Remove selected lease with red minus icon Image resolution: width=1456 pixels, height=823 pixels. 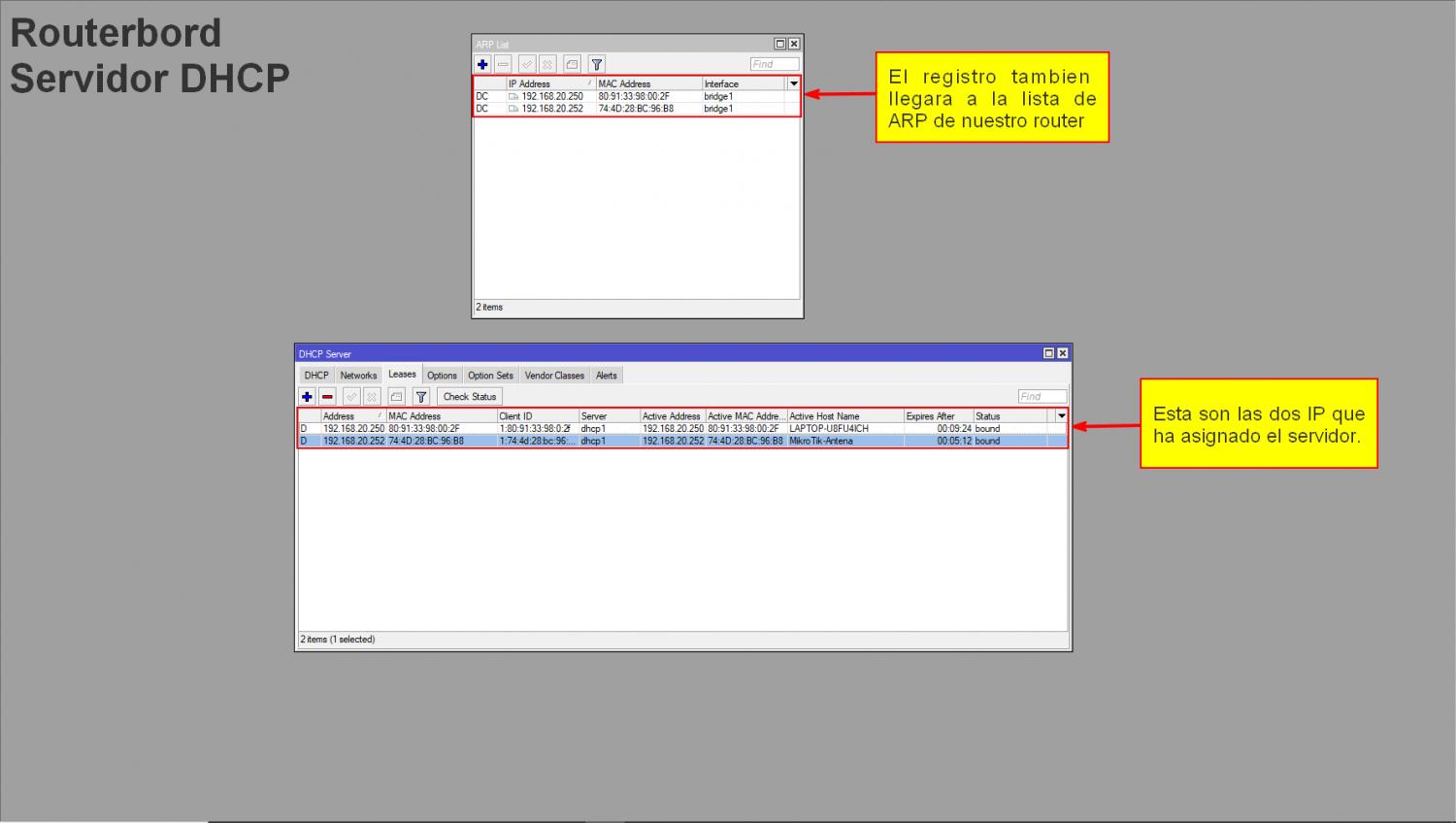pos(328,396)
